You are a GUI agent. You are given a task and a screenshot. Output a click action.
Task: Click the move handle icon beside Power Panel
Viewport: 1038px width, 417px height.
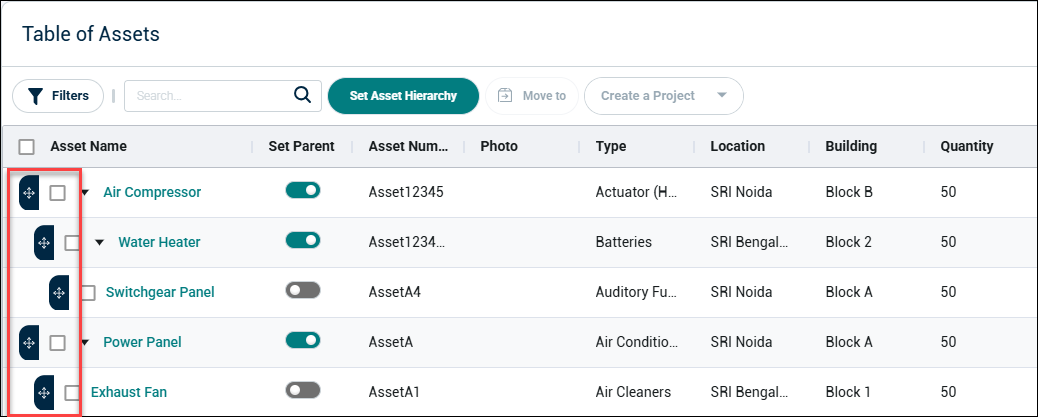pyautogui.click(x=29, y=342)
